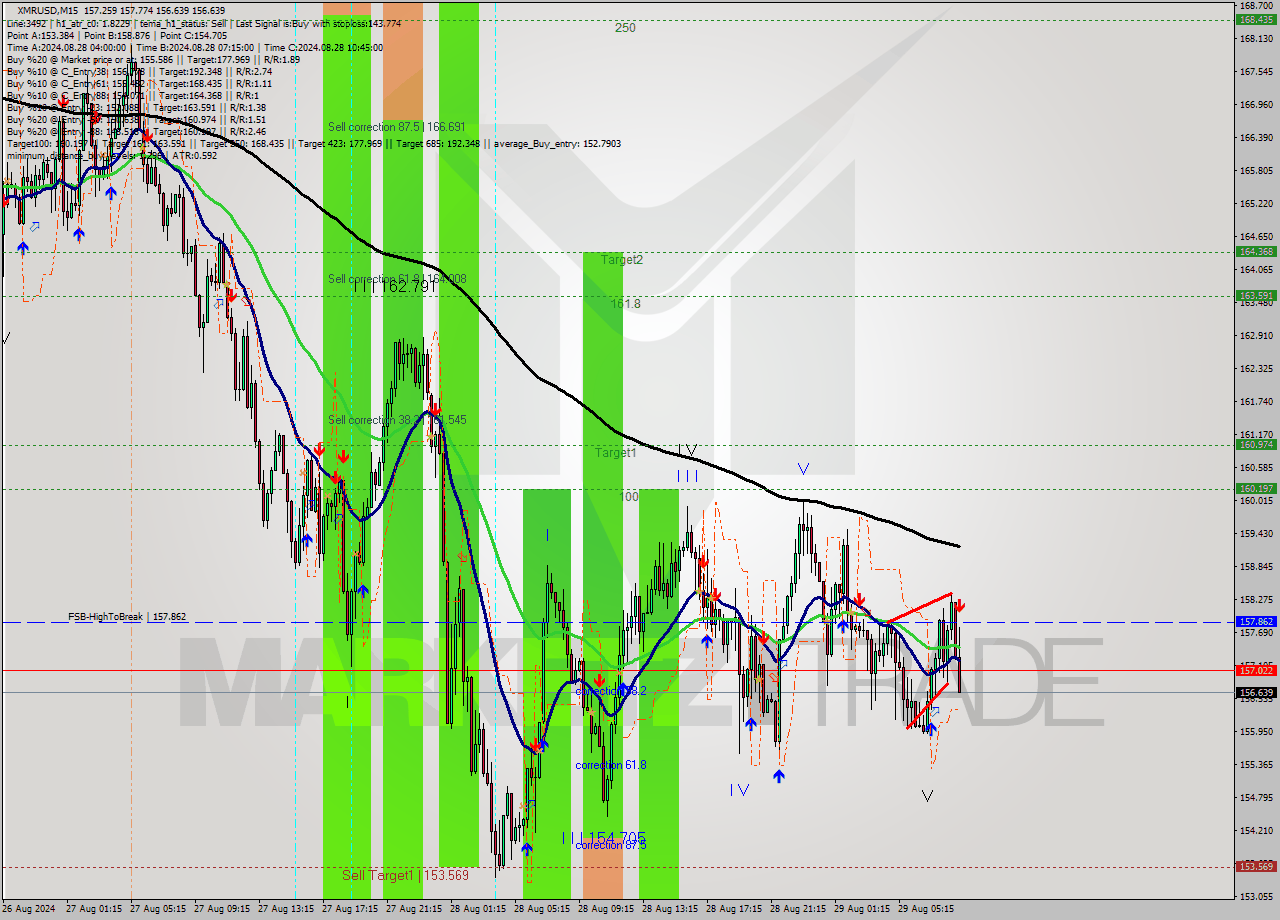The width and height of the screenshot is (1280, 920).
Task: Click the 'Sell Target1 | 153.569' label
Action: [405, 875]
